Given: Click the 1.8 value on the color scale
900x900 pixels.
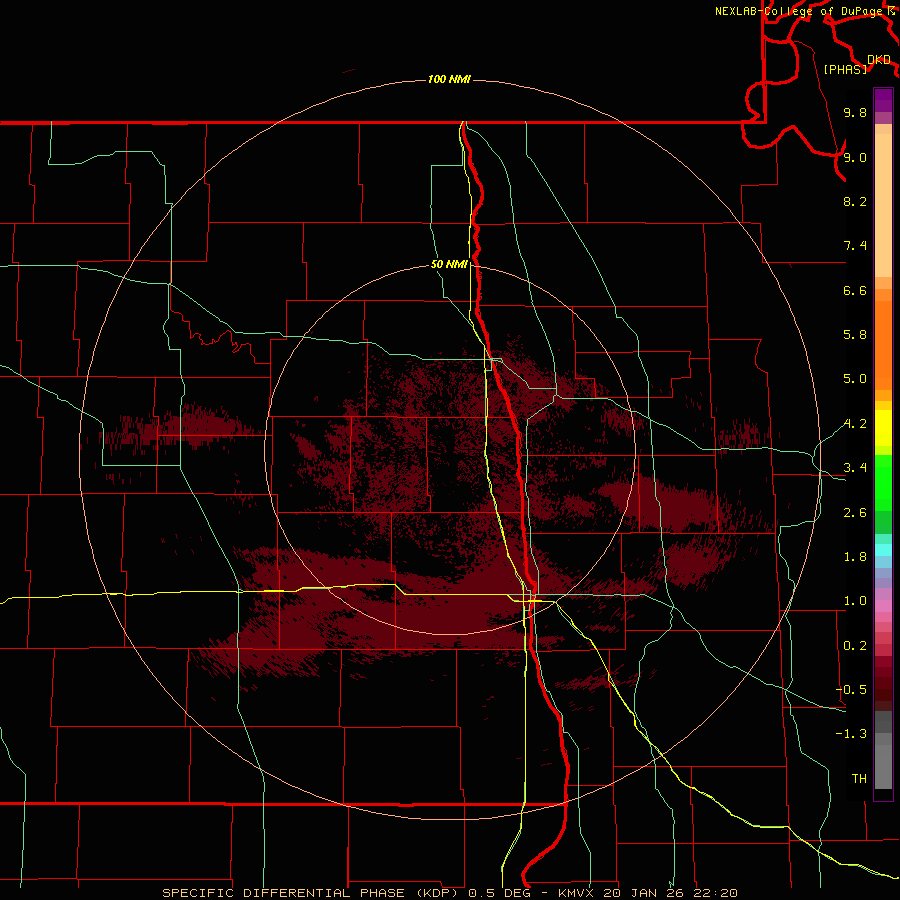Looking at the screenshot, I should (x=855, y=557).
